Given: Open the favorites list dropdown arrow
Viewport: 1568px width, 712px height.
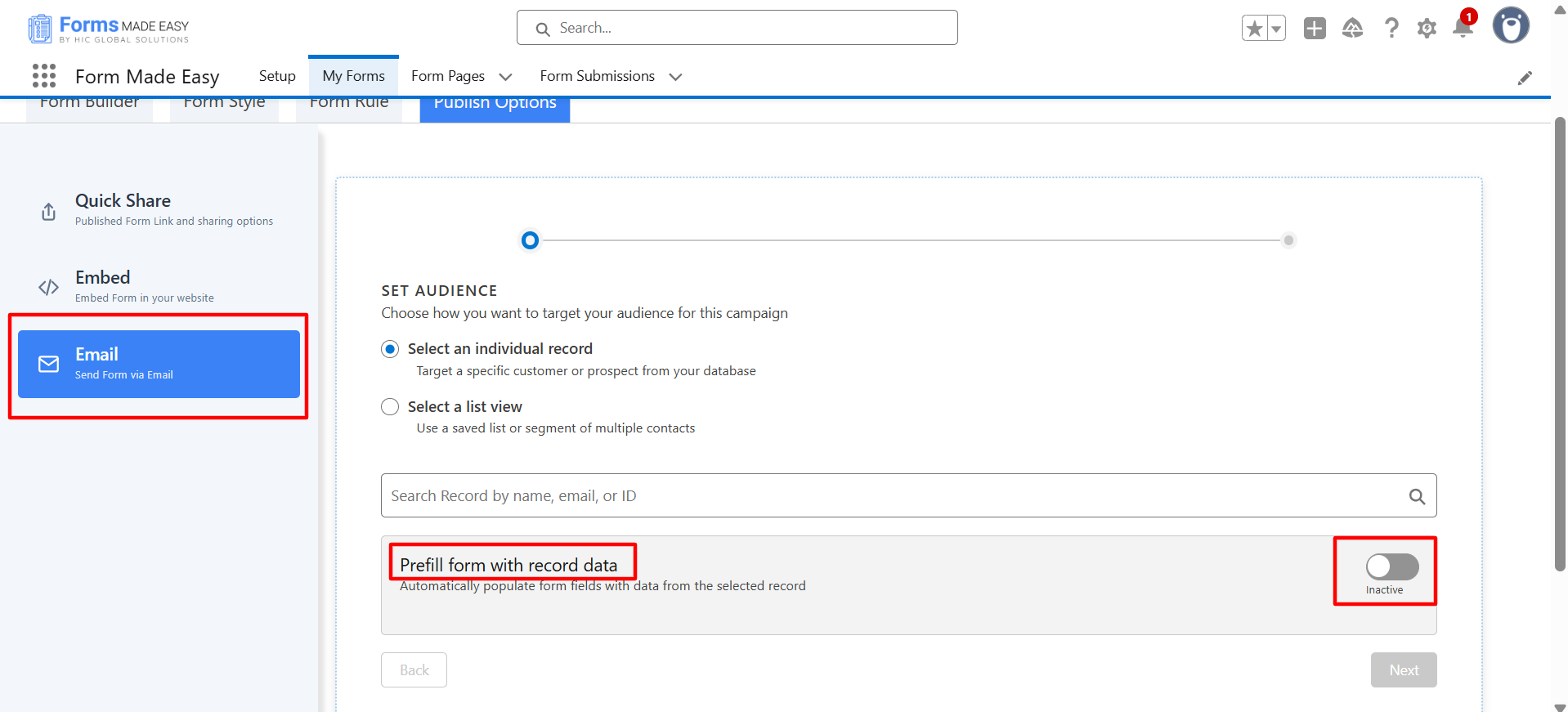Looking at the screenshot, I should pos(1276,29).
